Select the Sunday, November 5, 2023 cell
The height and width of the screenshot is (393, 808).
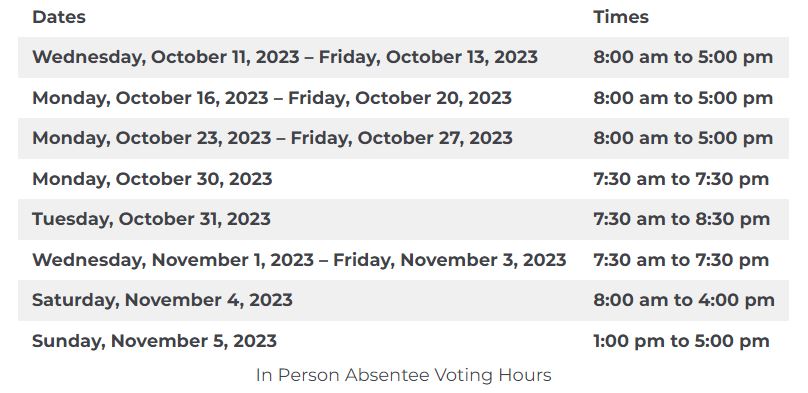(x=154, y=340)
